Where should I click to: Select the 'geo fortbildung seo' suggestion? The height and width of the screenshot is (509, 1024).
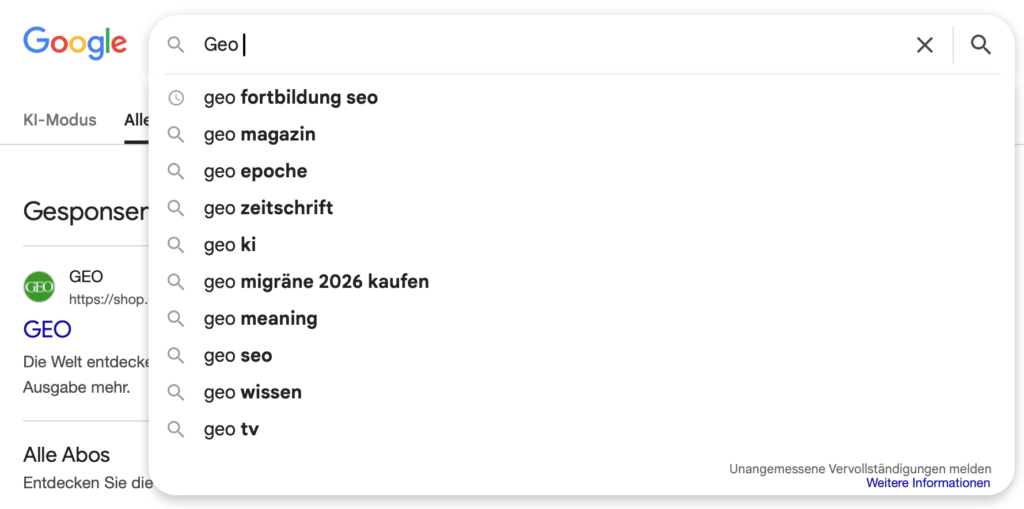click(x=291, y=98)
